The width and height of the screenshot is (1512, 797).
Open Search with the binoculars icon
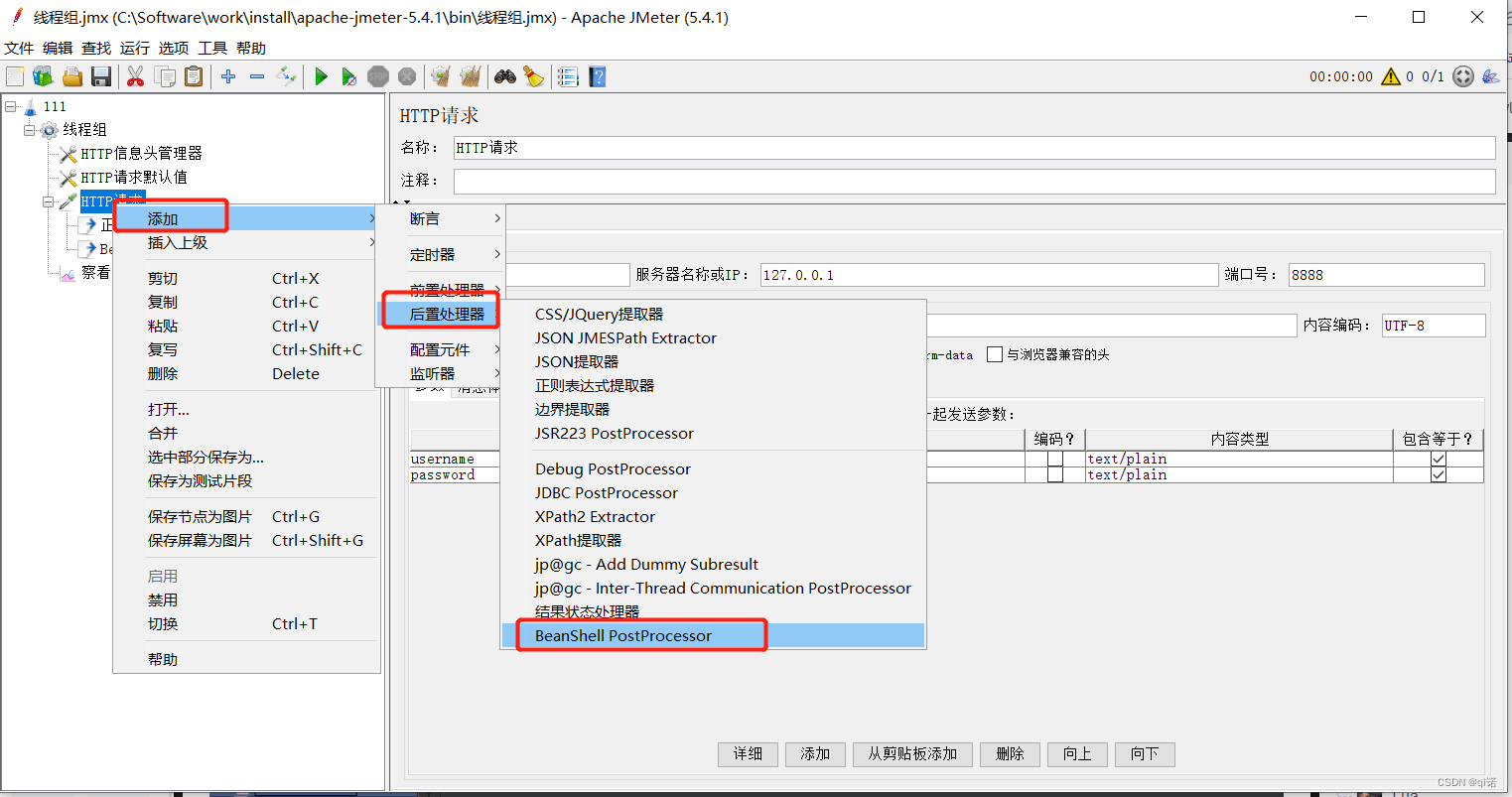point(505,76)
